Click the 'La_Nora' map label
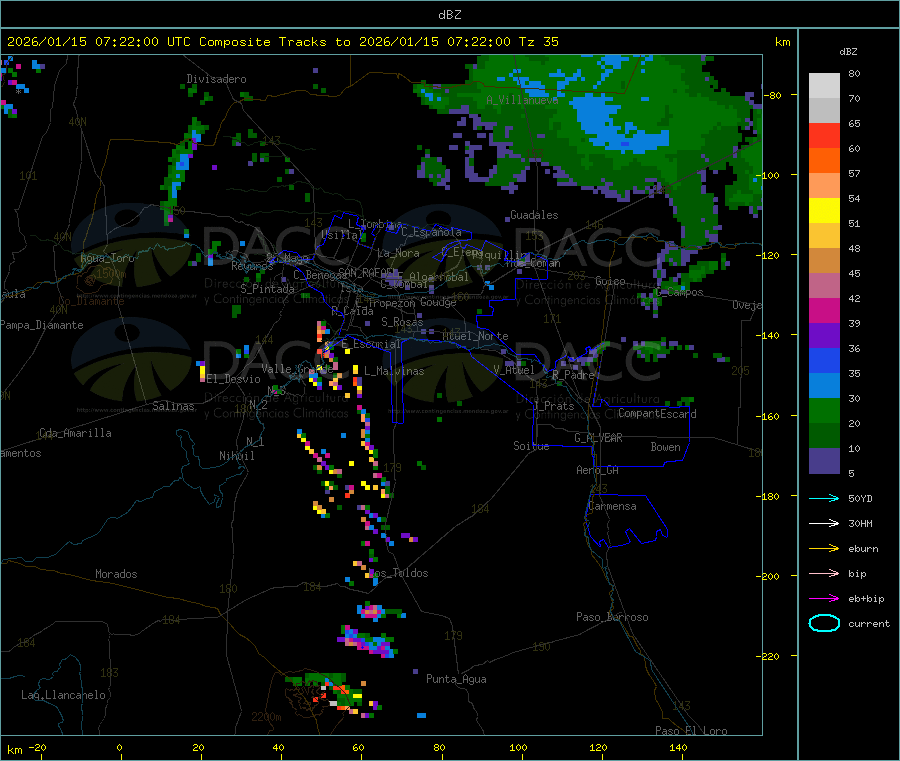Viewport: 900px width, 761px height. click(x=398, y=253)
